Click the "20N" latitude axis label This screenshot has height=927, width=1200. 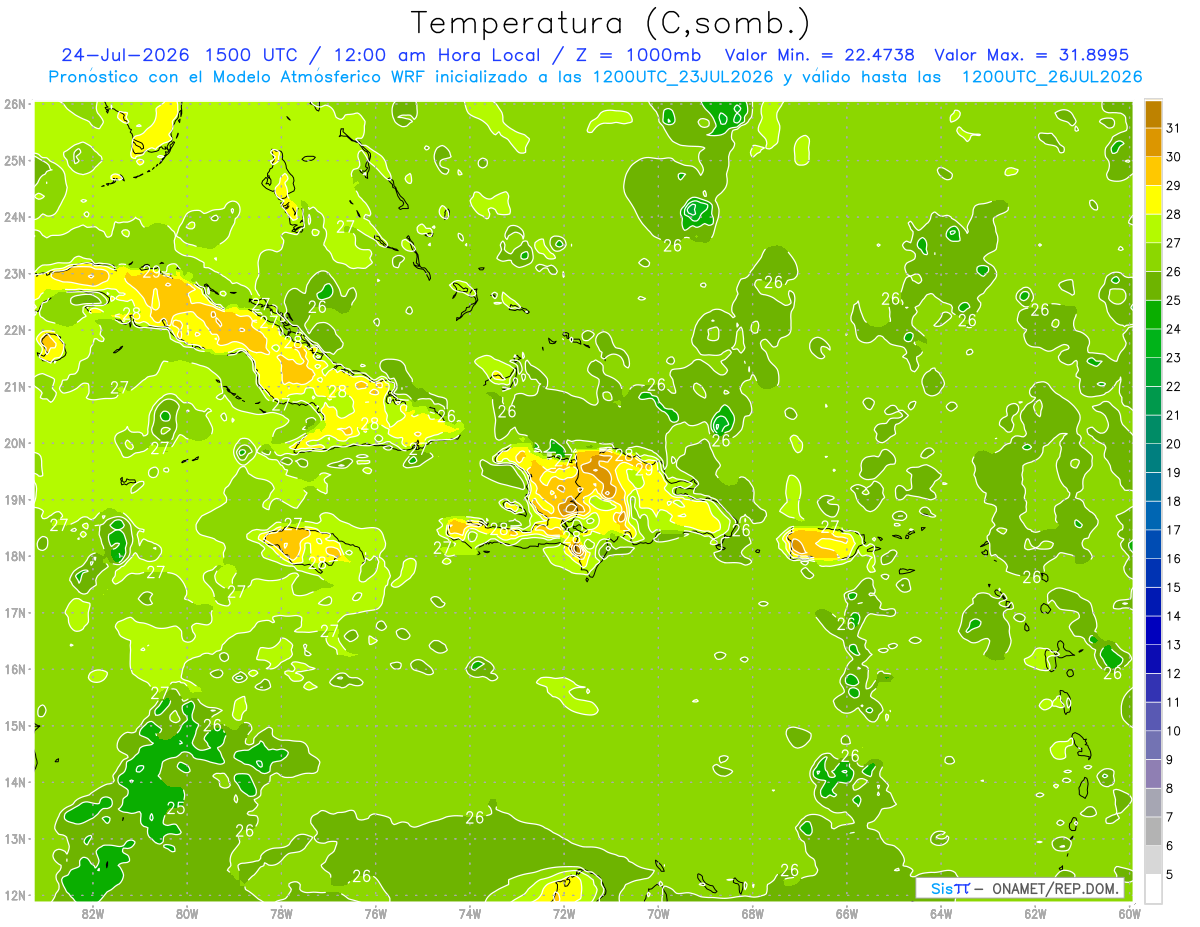click(x=16, y=442)
